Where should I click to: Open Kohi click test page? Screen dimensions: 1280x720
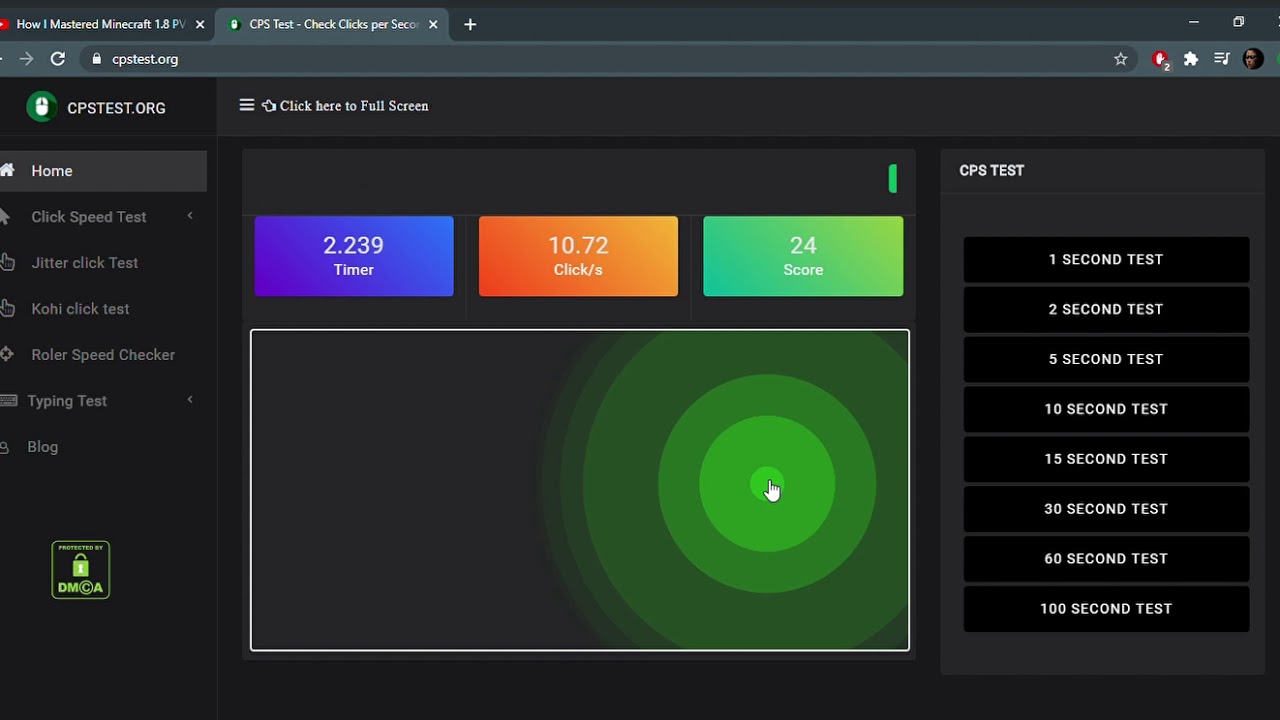pos(80,309)
